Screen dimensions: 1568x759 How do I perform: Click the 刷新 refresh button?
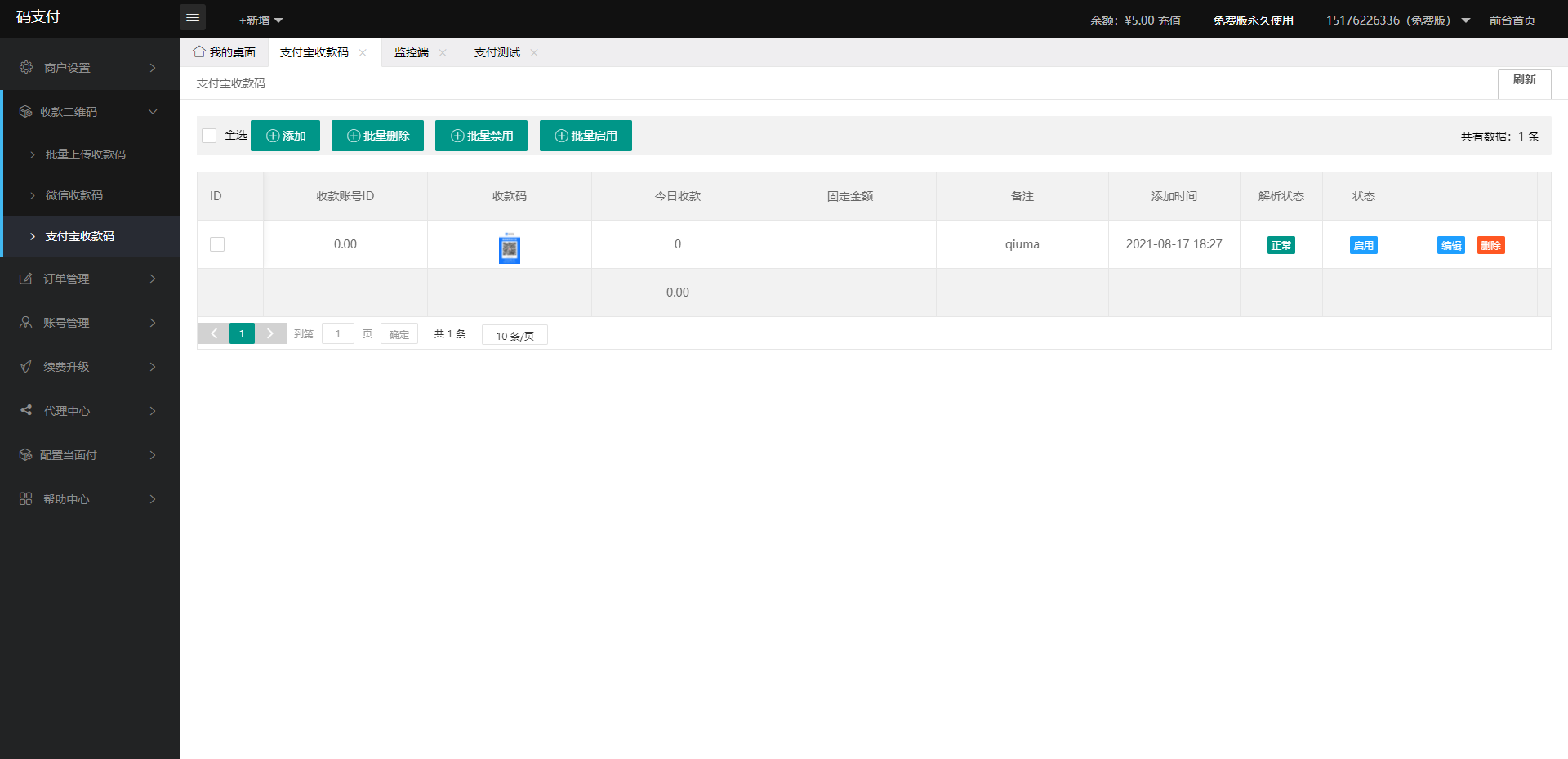tap(1524, 80)
